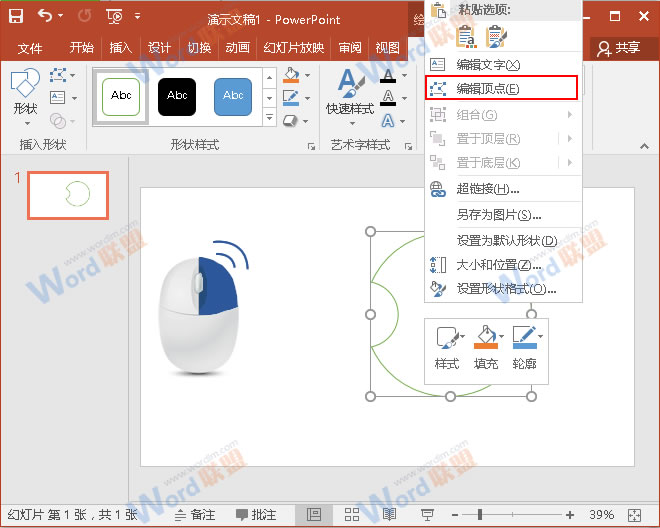Image resolution: width=660 pixels, height=528 pixels.
Task: Choose 编辑顶点(E) from context menu
Action: [x=501, y=88]
